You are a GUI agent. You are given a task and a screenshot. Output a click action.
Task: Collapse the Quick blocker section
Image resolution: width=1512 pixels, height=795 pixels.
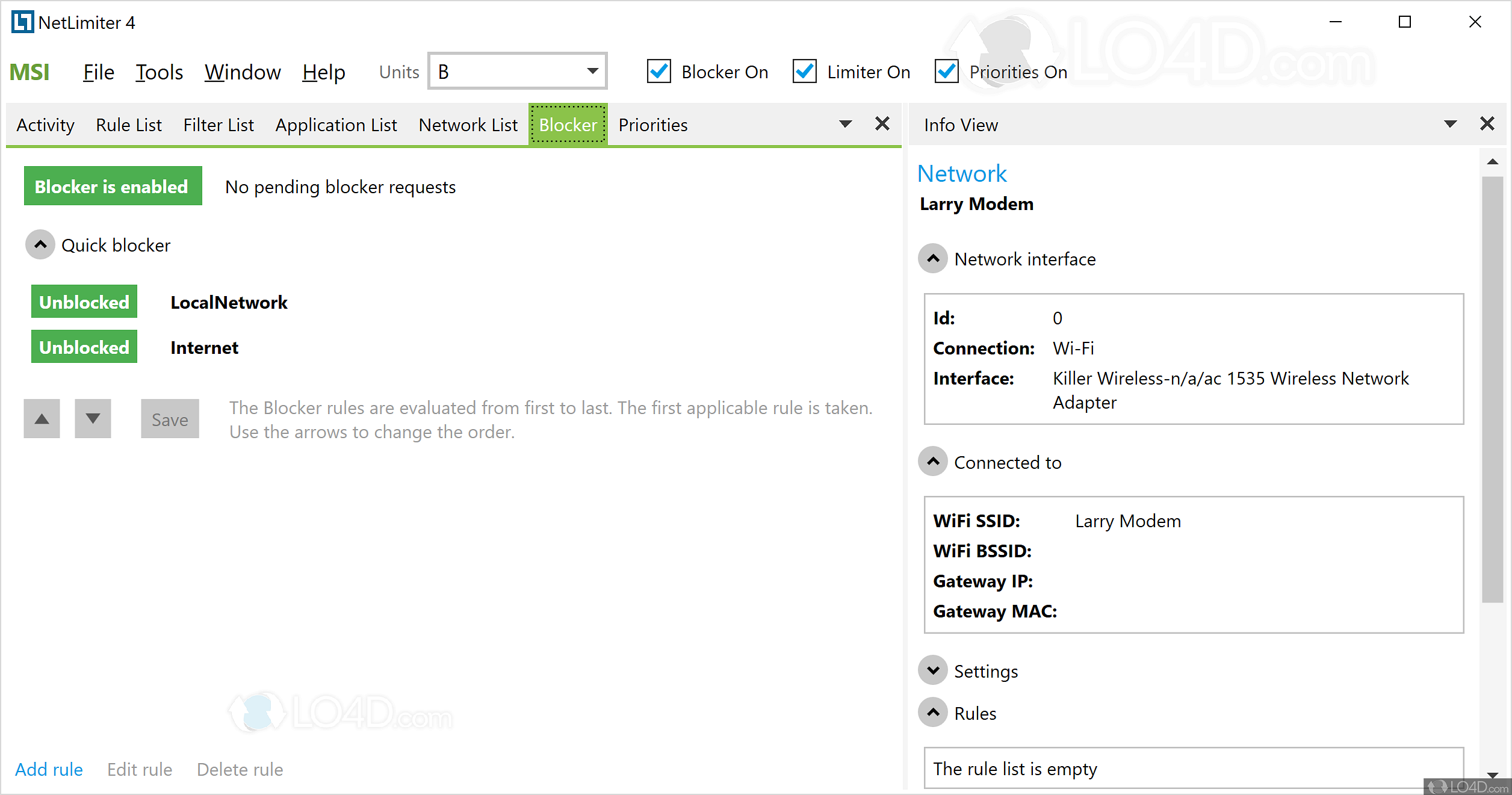40,245
